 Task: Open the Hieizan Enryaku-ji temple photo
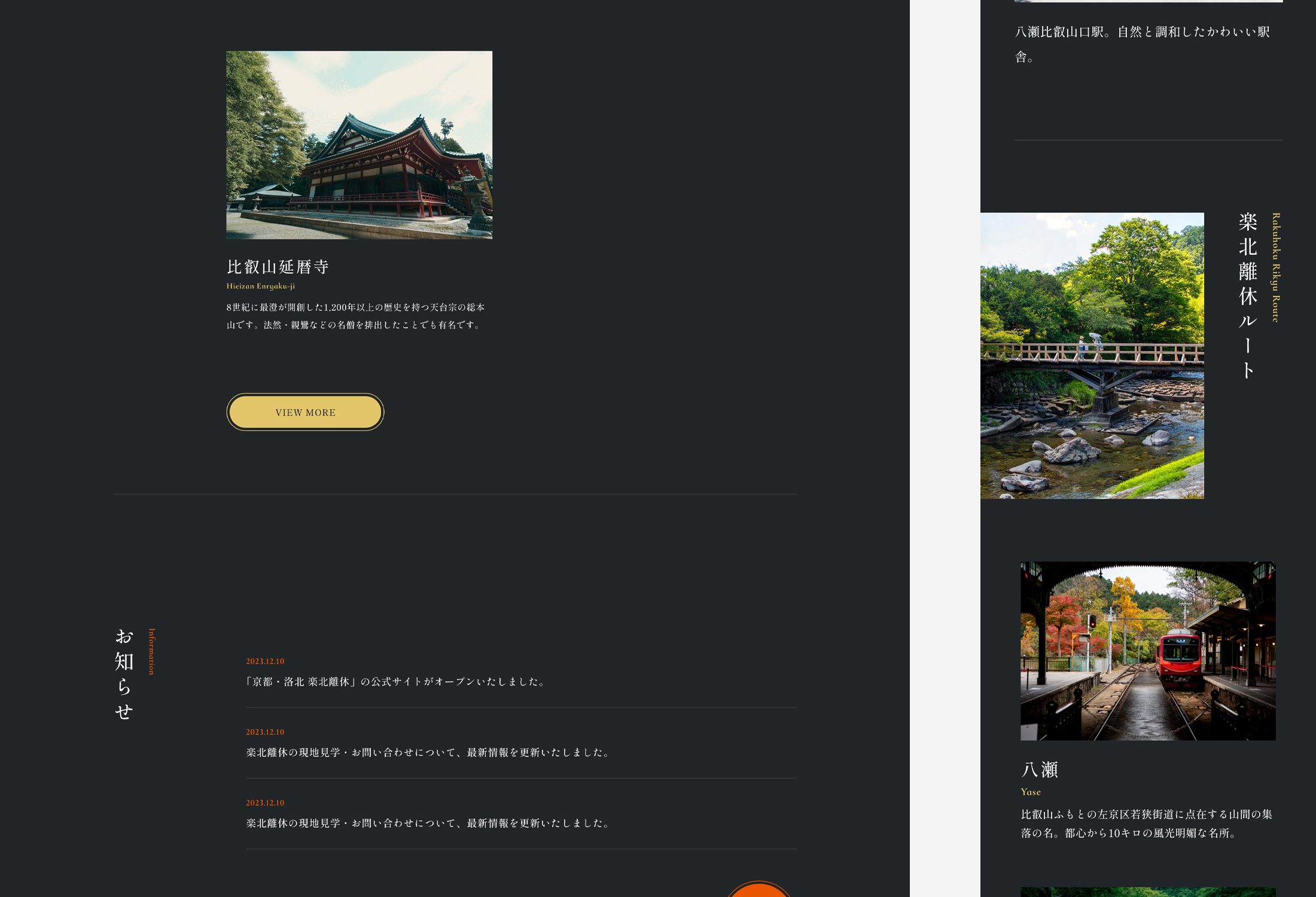tap(359, 145)
